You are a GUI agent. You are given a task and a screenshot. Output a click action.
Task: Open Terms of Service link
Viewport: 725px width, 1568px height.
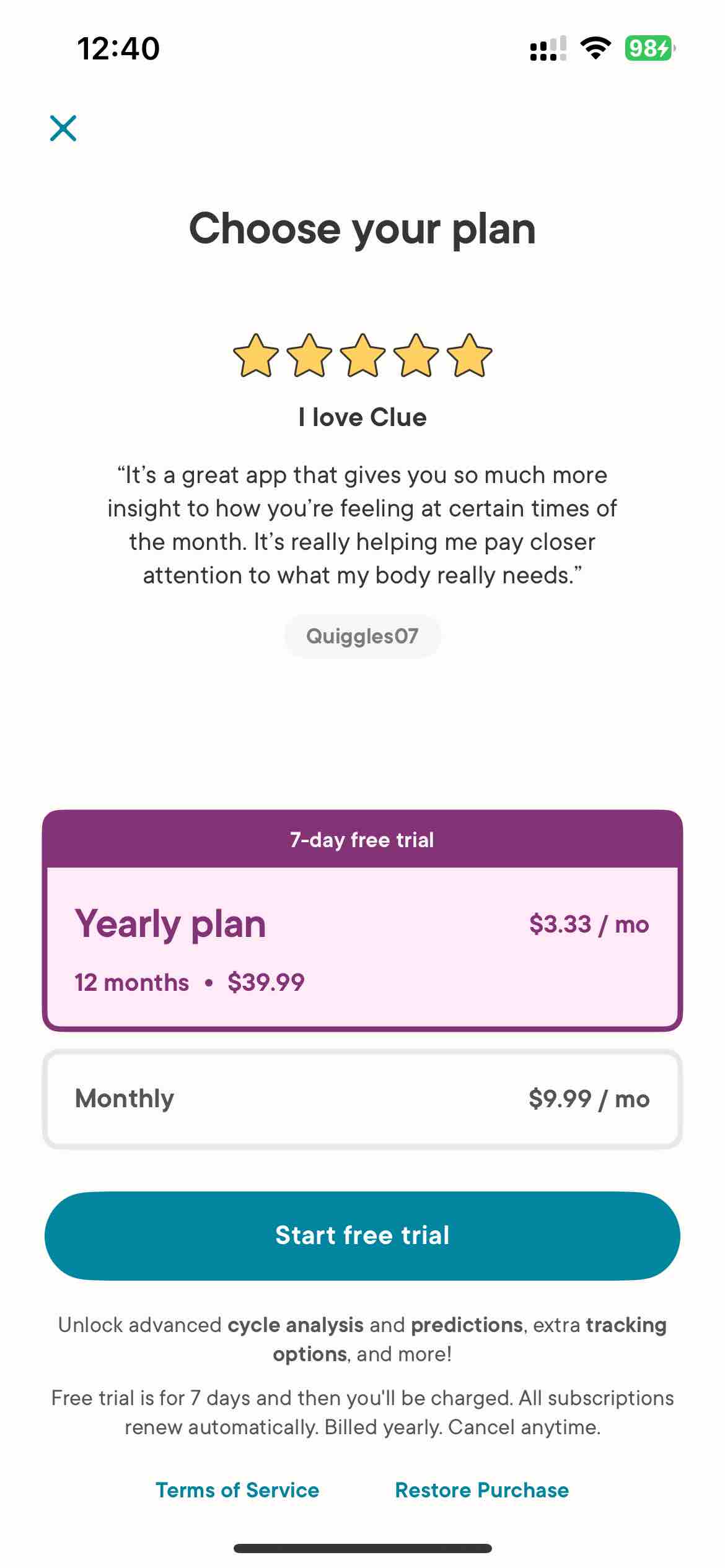pyautogui.click(x=237, y=1490)
